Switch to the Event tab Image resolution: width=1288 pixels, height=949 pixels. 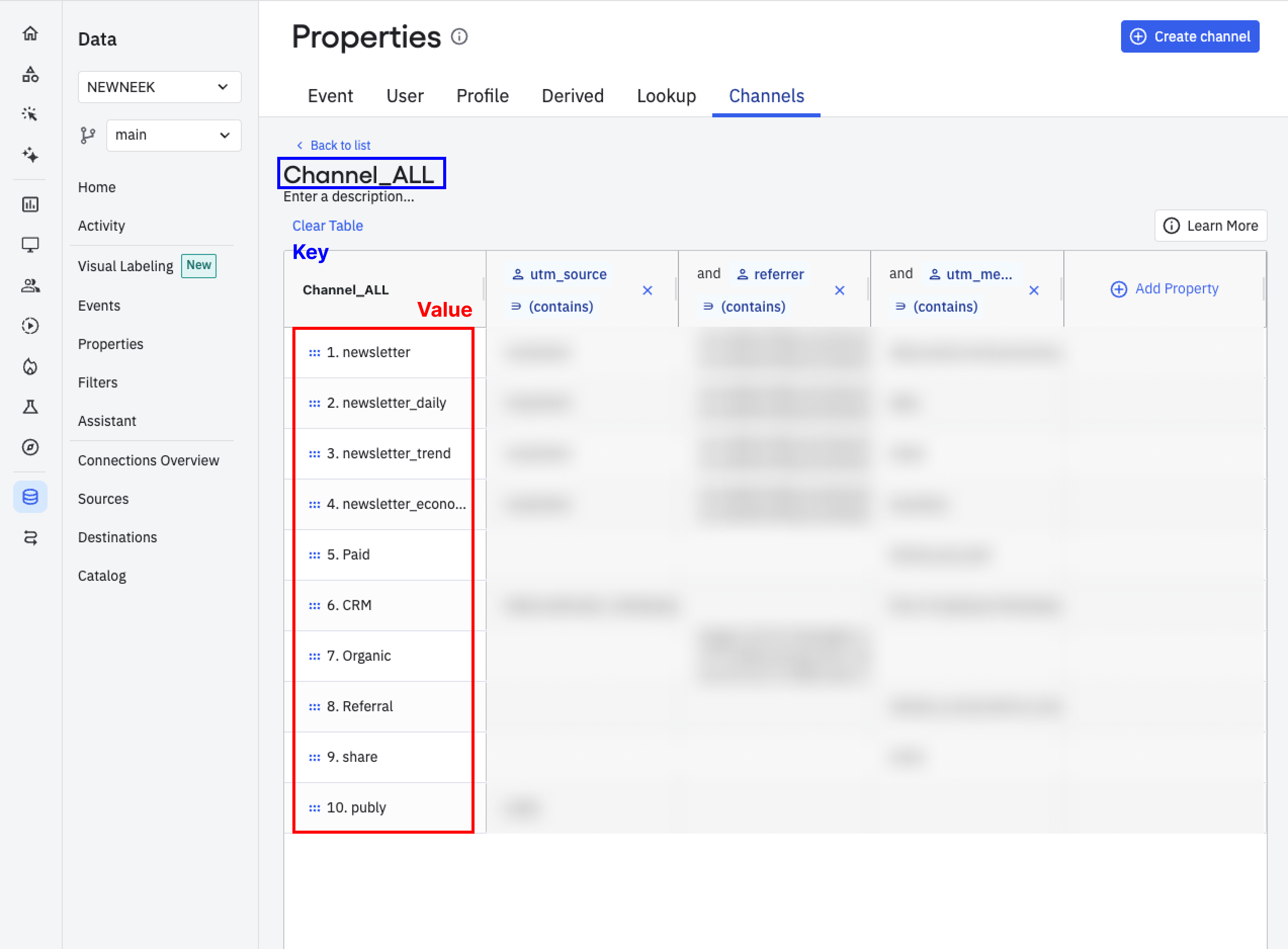tap(330, 96)
